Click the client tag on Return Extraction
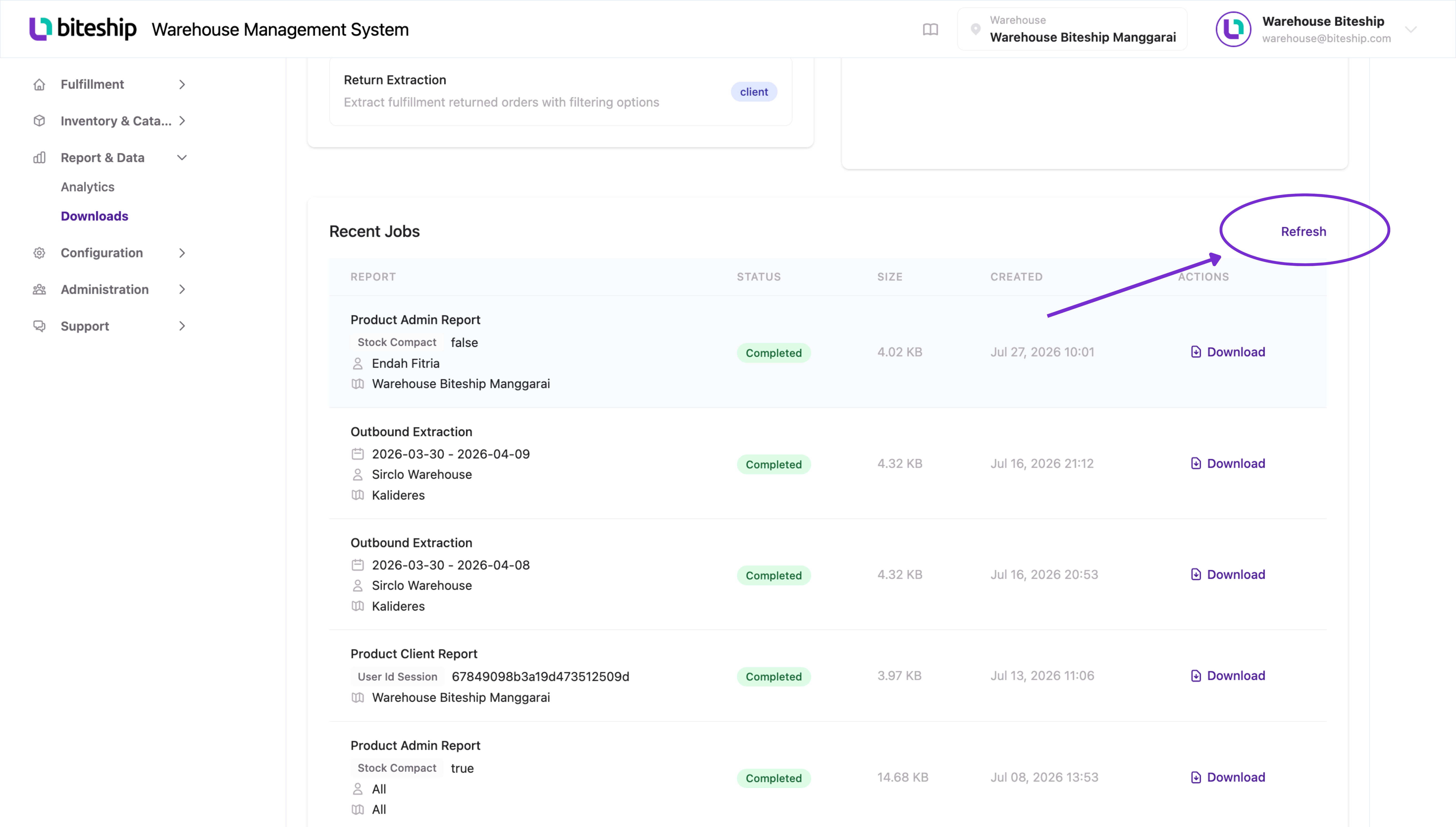 754,92
